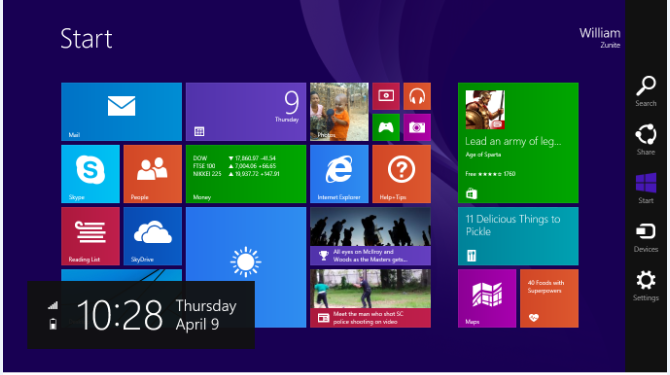Open the Music headphones tile

tap(417, 97)
